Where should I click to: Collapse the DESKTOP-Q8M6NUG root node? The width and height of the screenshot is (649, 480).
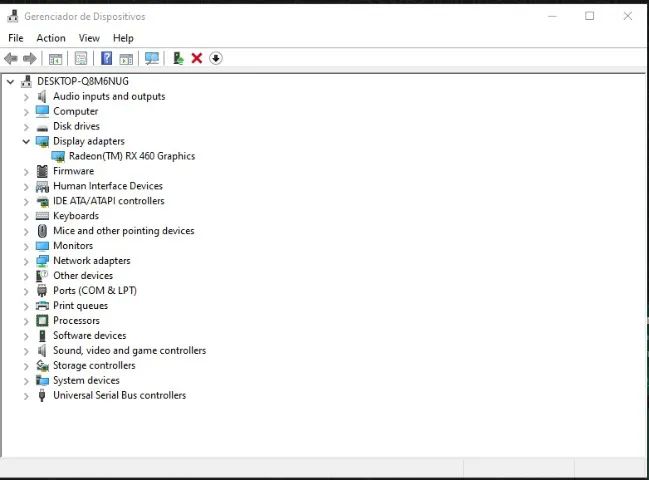10,82
